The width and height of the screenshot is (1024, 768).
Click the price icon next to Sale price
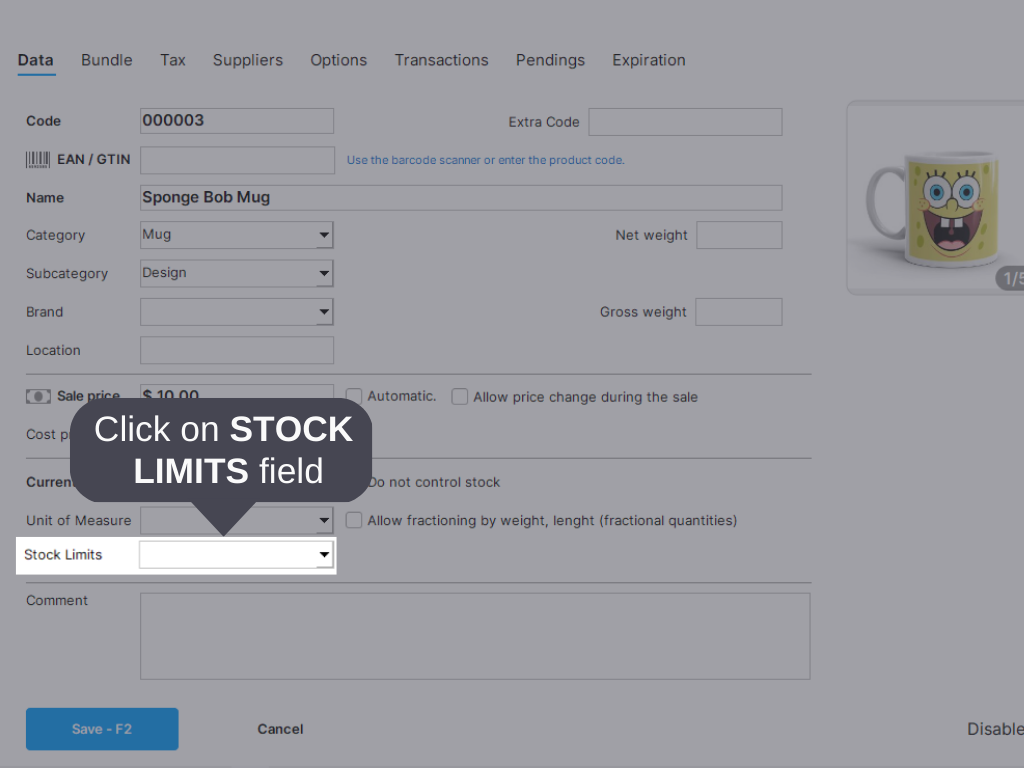pyautogui.click(x=38, y=395)
